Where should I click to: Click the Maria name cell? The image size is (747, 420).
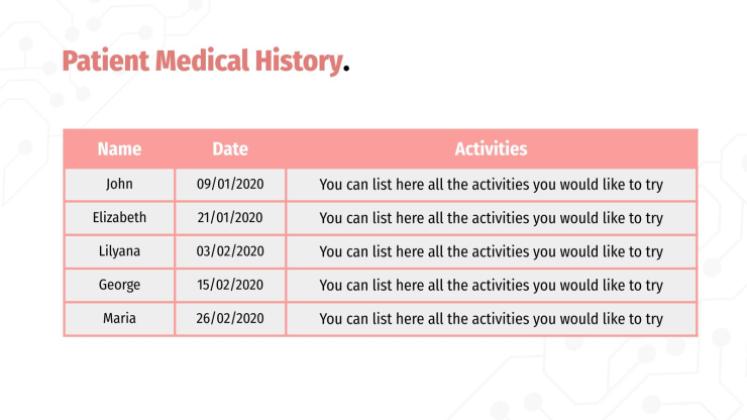(119, 319)
